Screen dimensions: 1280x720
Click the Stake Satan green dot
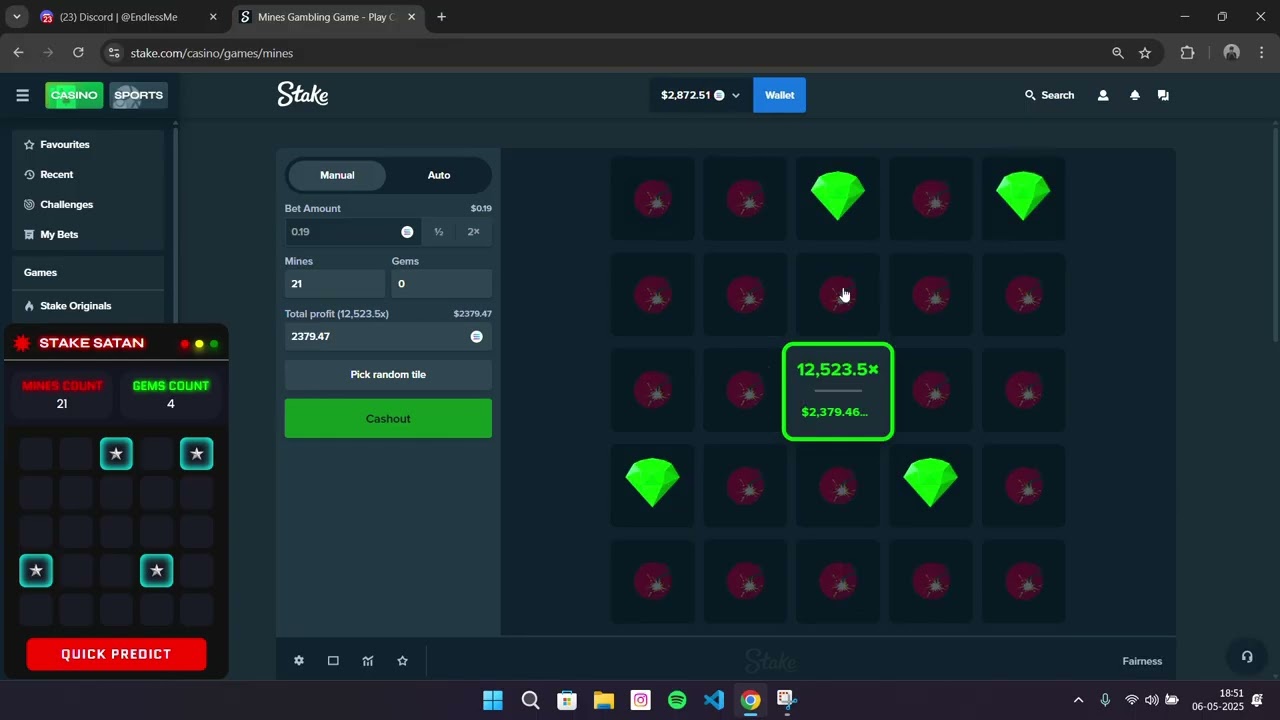214,344
